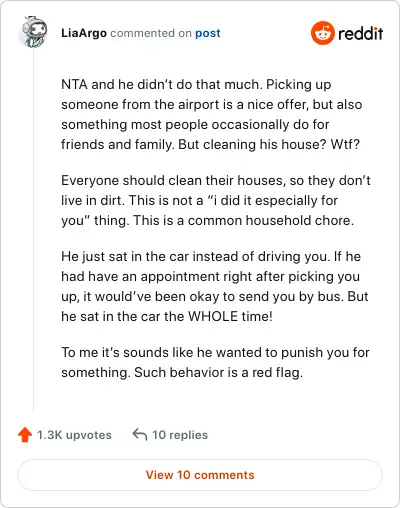Open the "10 replies" label
400x508 pixels.
pos(180,435)
